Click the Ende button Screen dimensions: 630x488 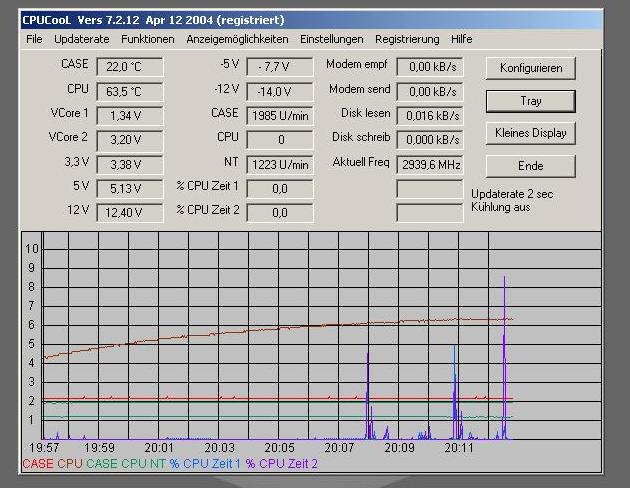pos(531,166)
